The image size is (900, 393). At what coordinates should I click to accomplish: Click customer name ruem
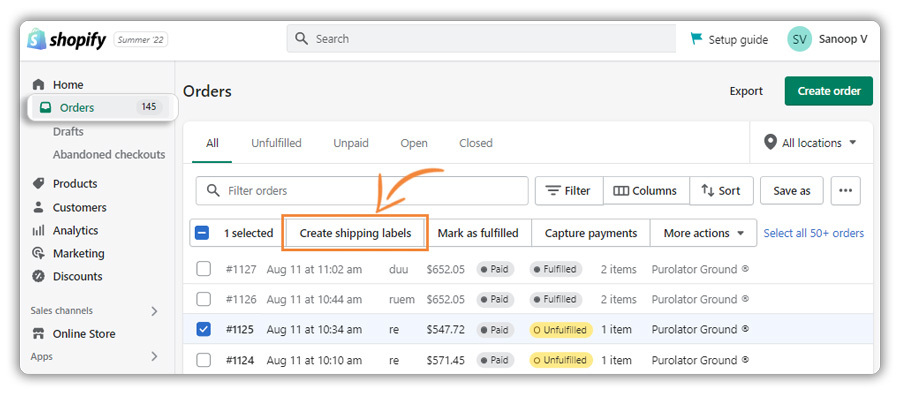click(x=401, y=299)
